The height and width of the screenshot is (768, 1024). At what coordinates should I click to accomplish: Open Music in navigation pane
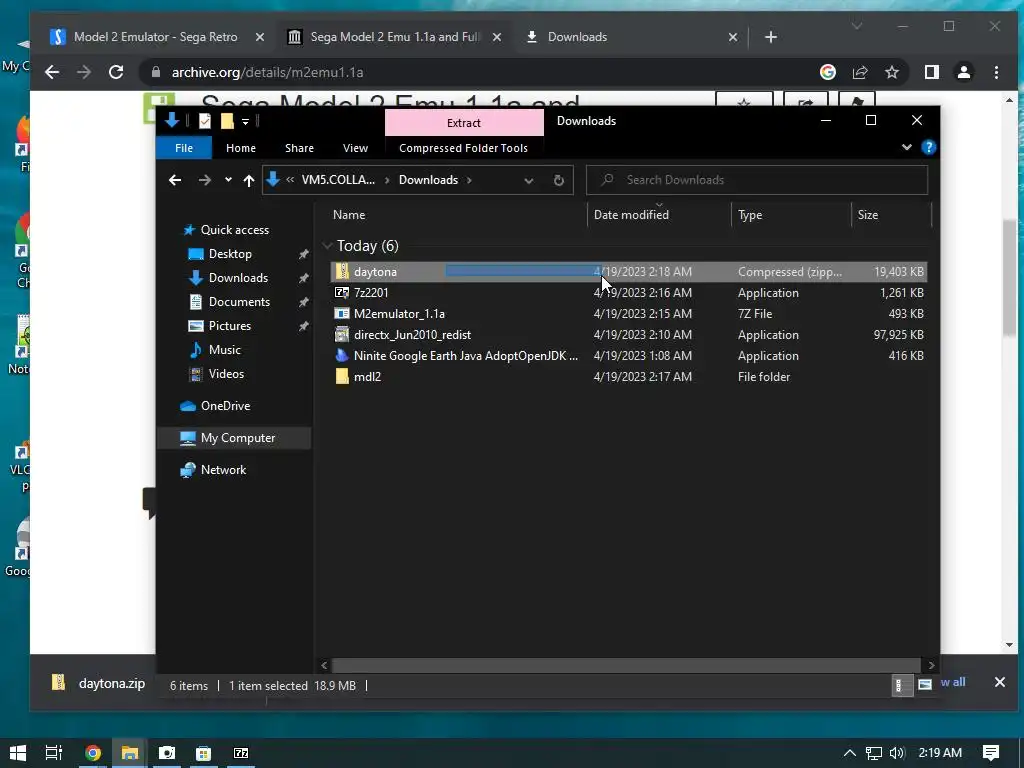click(225, 350)
